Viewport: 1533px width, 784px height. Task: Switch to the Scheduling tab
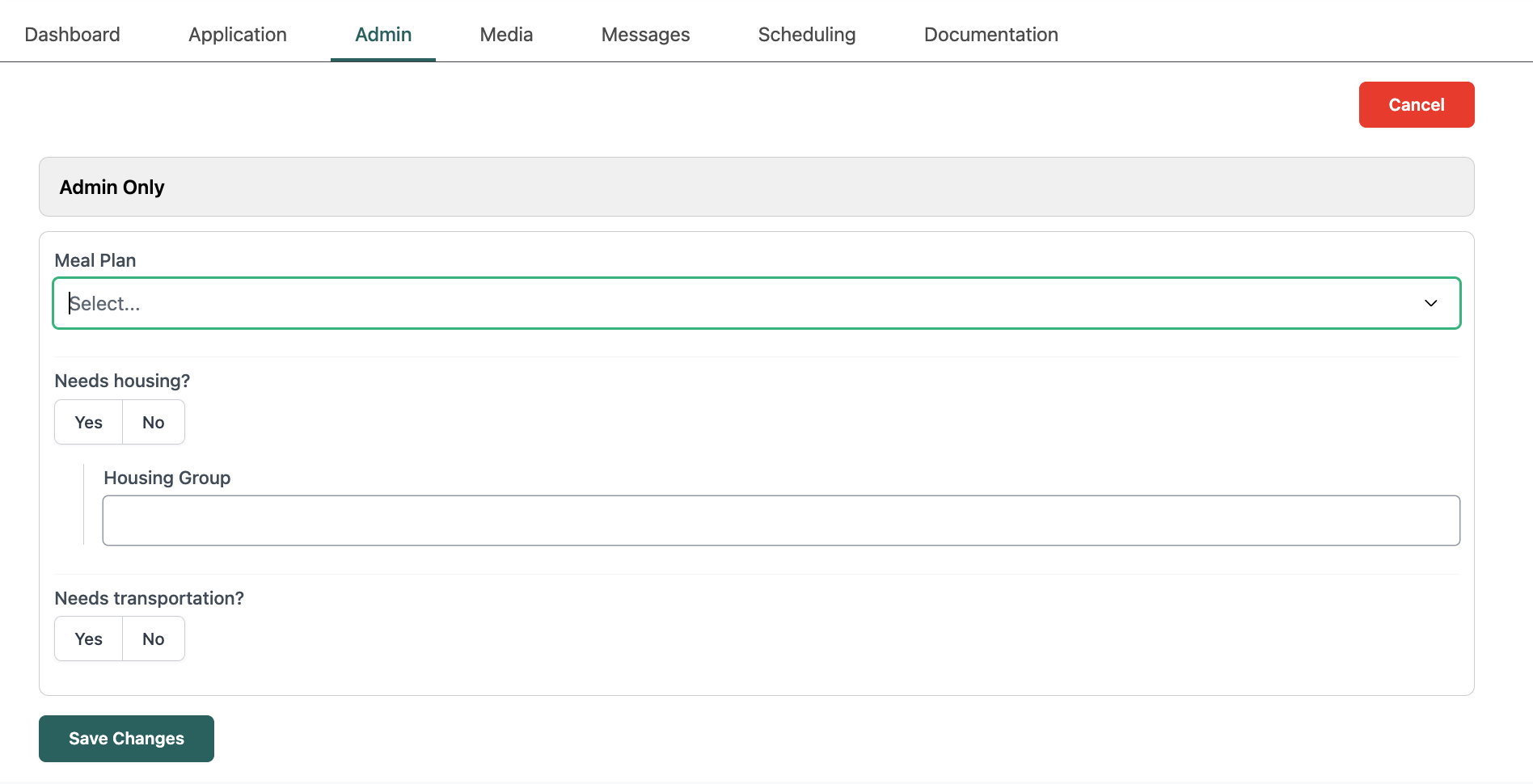(807, 35)
